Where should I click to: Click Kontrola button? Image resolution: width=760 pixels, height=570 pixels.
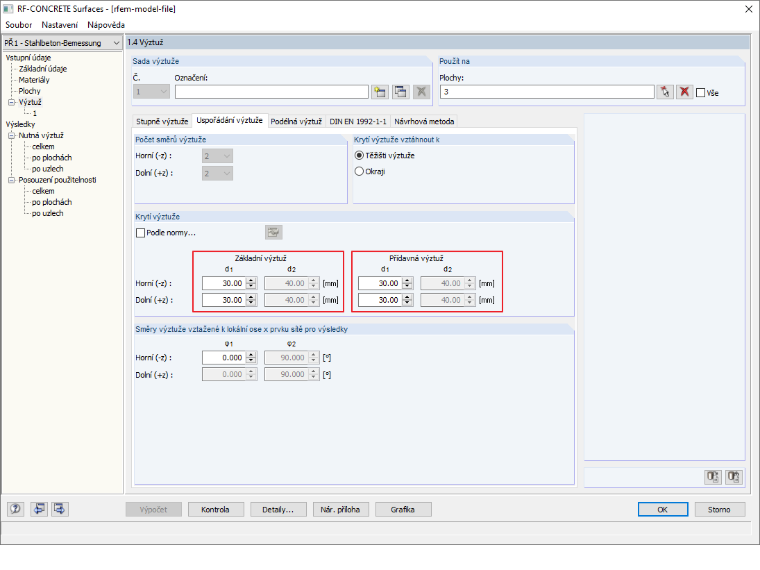[215, 509]
